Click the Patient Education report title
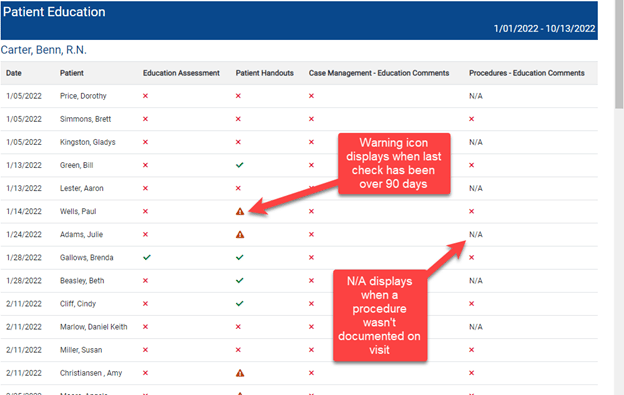 [54, 12]
